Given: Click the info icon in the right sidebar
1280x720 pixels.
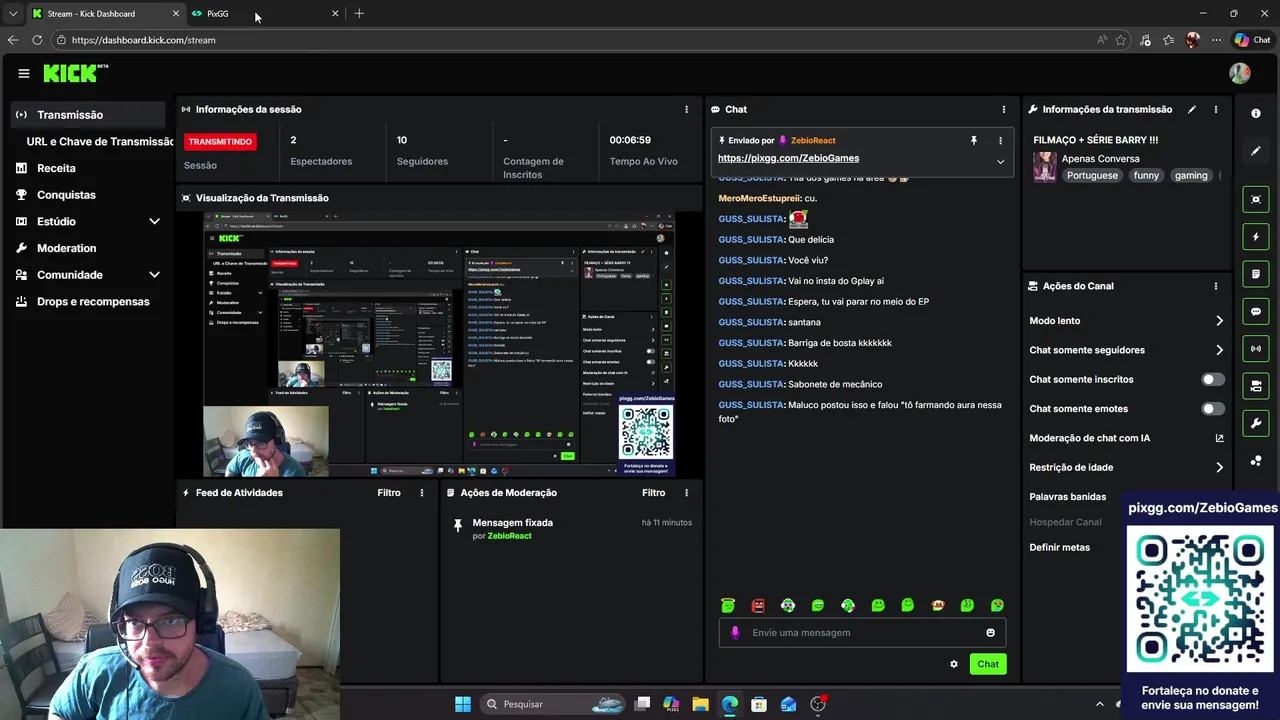Looking at the screenshot, I should (x=1256, y=113).
